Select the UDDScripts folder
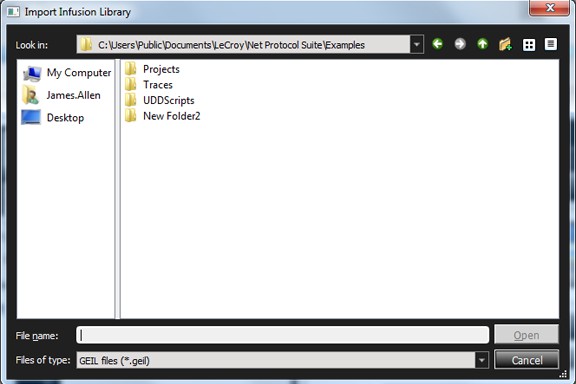 point(159,100)
